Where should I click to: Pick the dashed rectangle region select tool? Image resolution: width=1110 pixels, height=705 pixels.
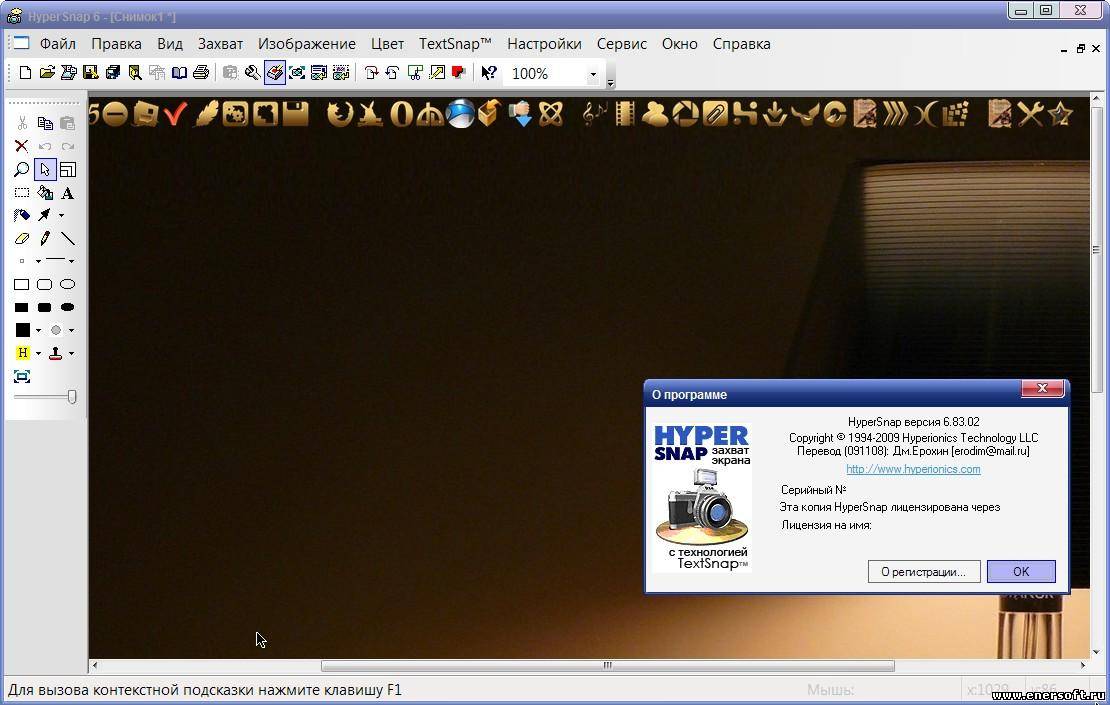tap(22, 193)
